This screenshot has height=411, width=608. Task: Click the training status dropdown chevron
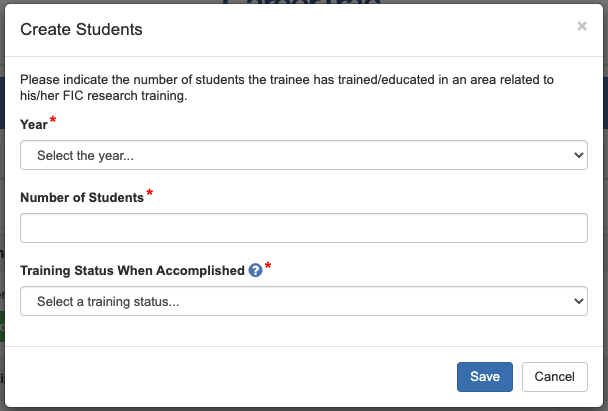(577, 301)
